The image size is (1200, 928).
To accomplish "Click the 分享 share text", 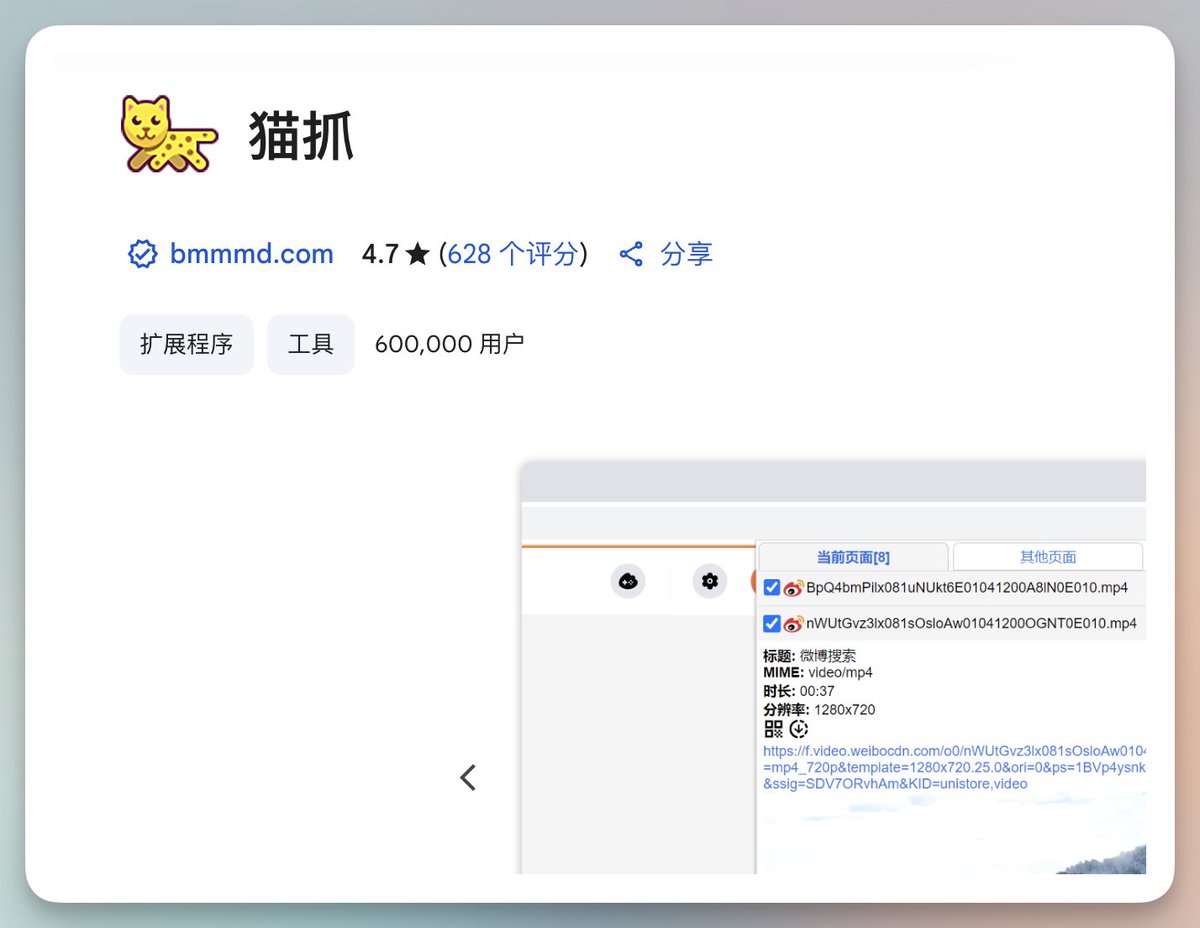I will click(686, 254).
